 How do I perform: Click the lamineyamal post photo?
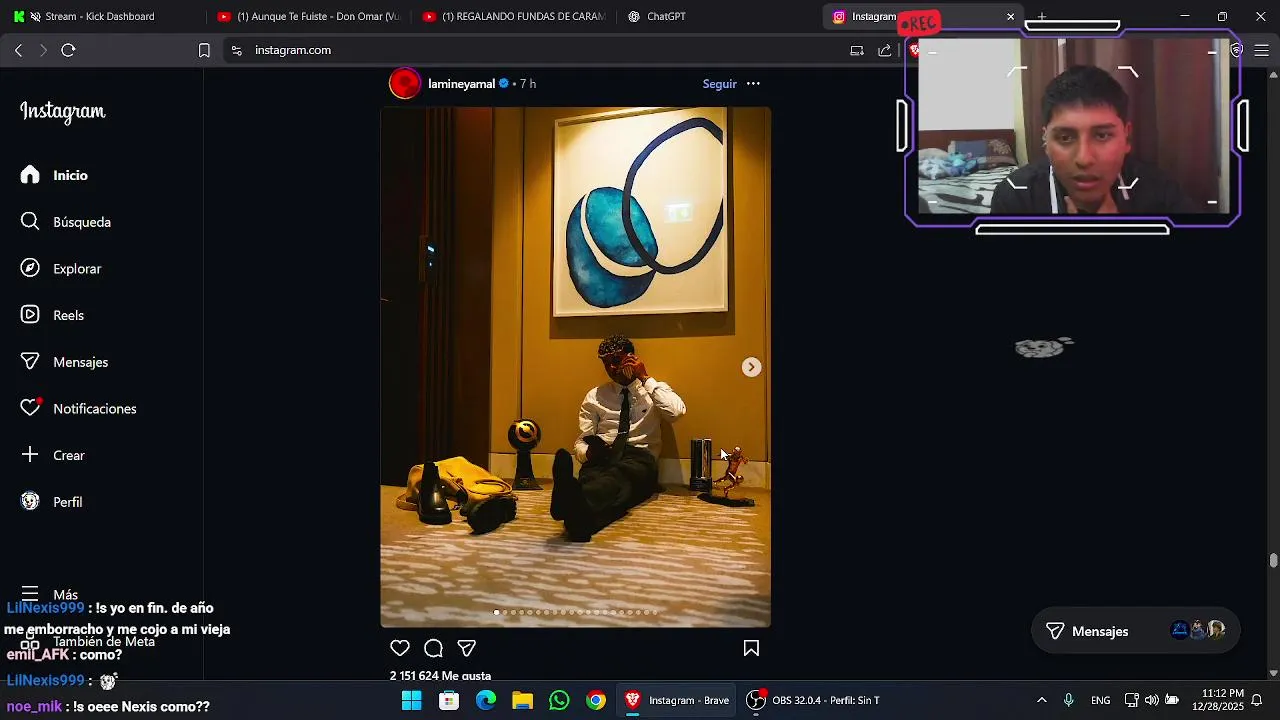click(575, 367)
